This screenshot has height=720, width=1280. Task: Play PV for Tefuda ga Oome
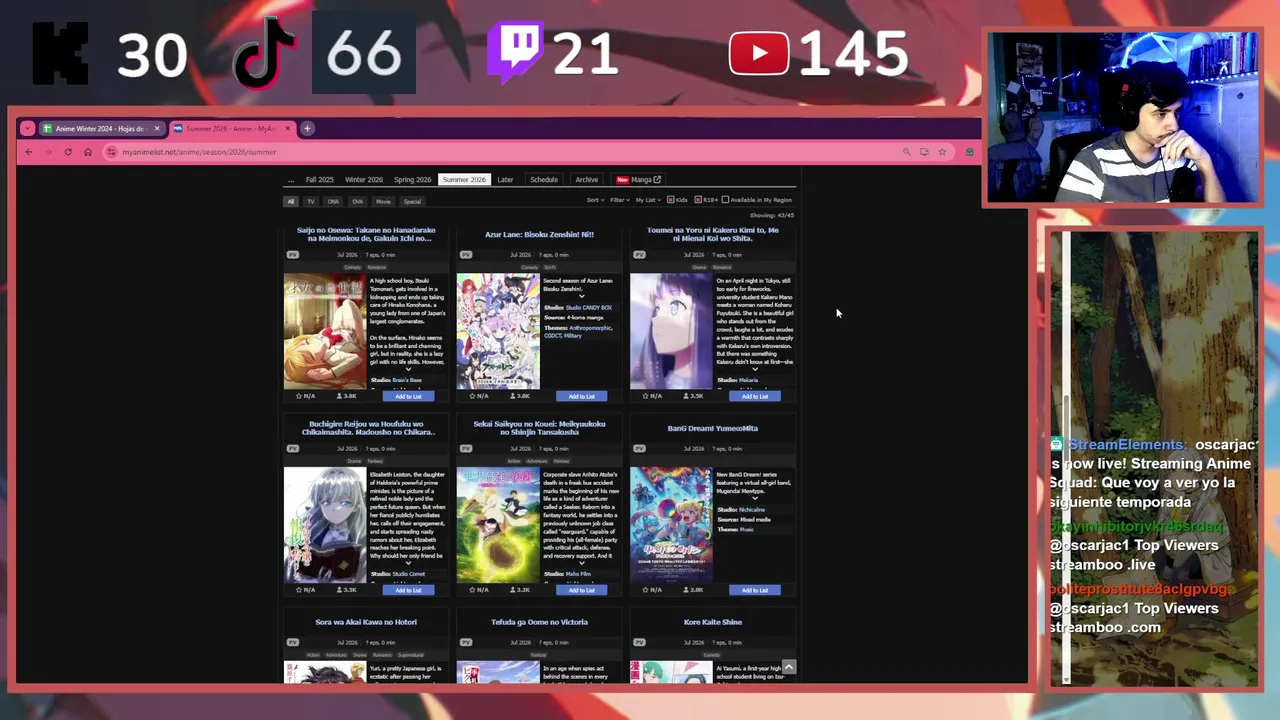click(x=466, y=643)
